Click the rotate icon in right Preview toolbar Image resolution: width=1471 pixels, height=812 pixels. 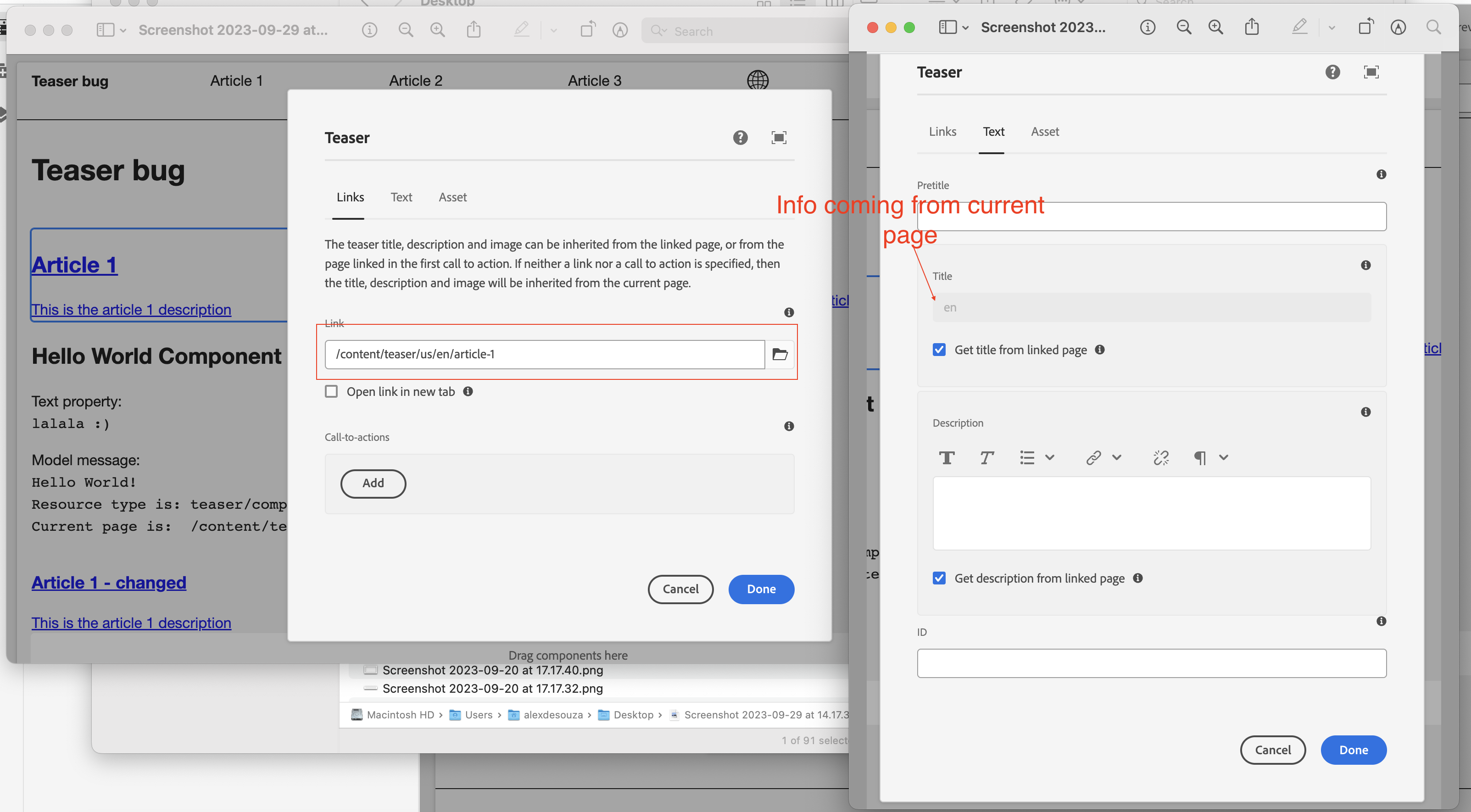tap(1365, 27)
